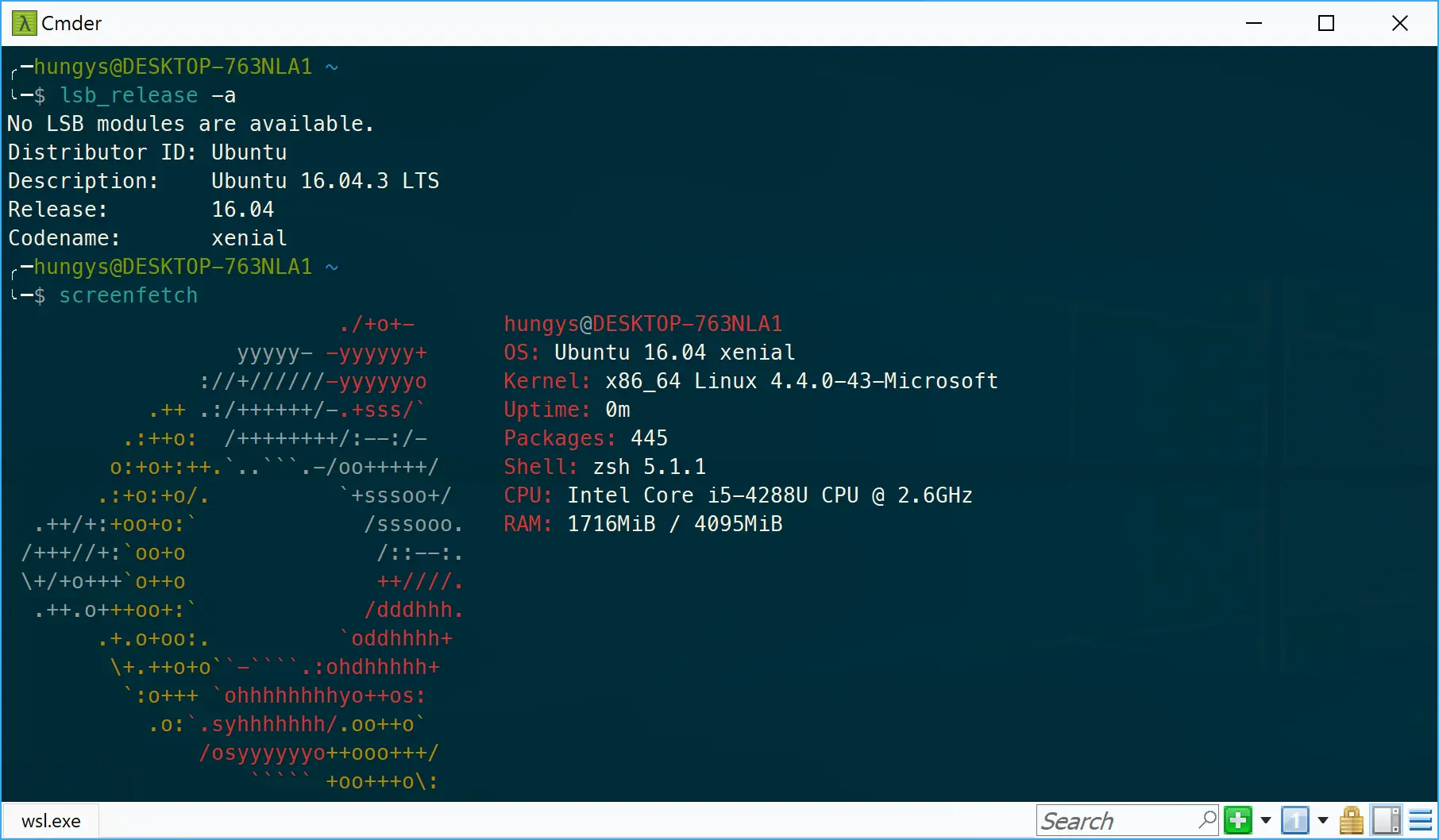The width and height of the screenshot is (1439, 840).
Task: Click the 'Release:' label
Action: point(58,210)
